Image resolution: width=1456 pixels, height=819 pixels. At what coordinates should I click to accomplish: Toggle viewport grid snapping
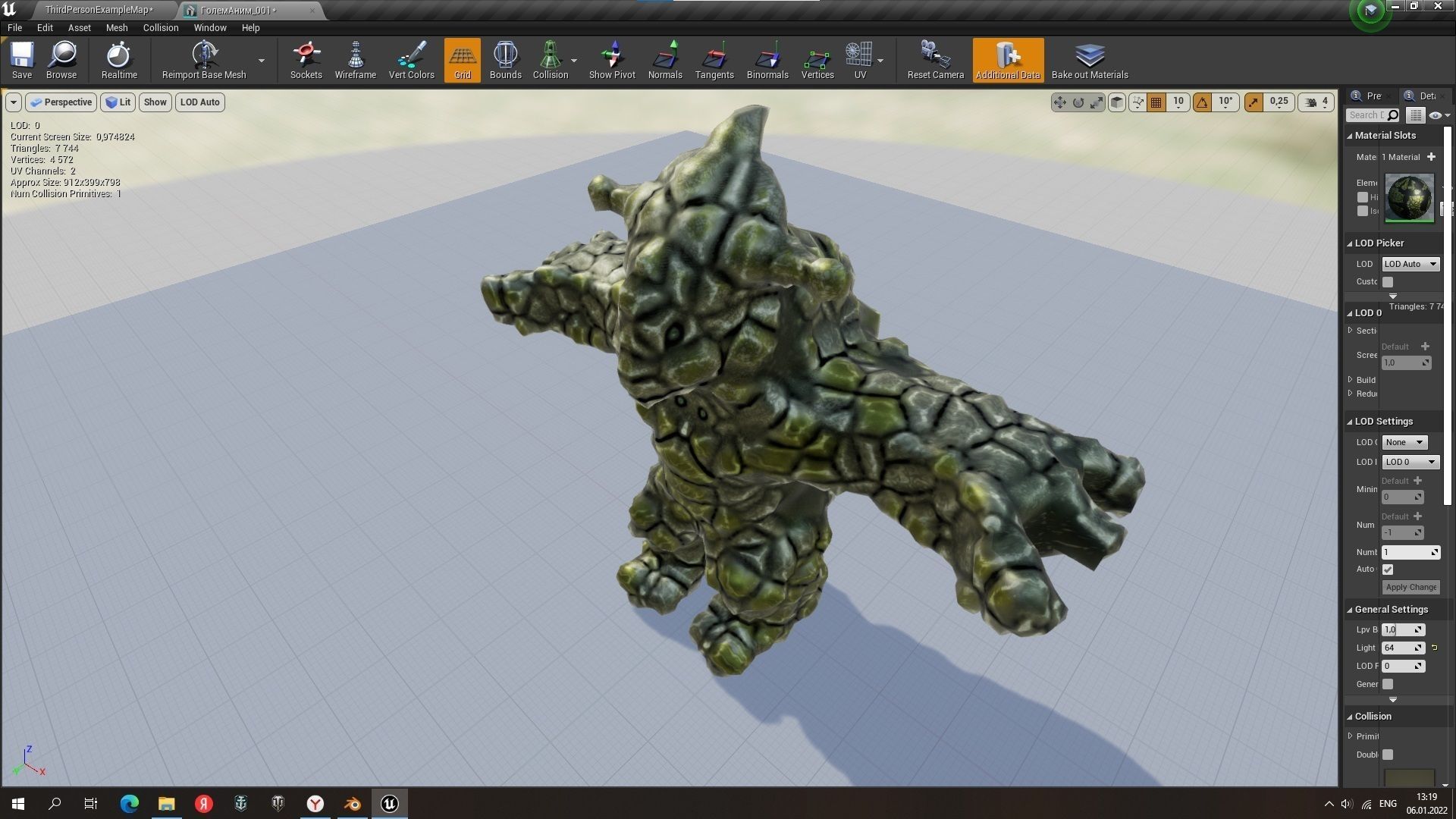click(x=1156, y=102)
